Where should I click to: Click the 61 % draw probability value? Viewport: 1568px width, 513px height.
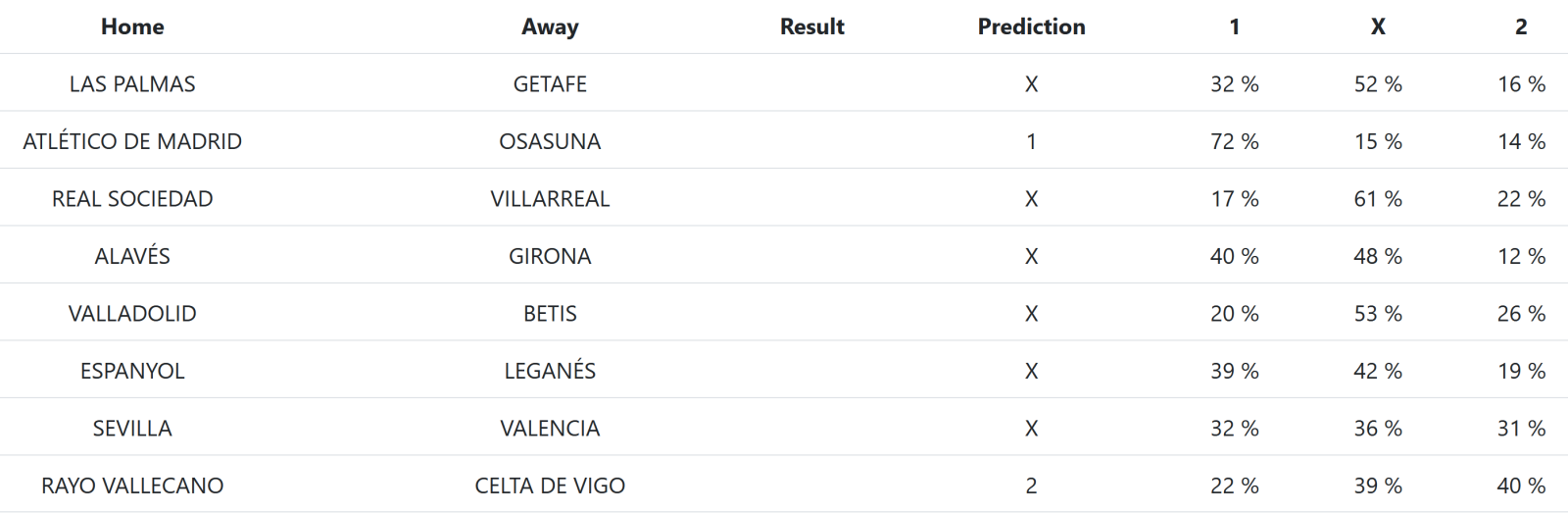1378,199
